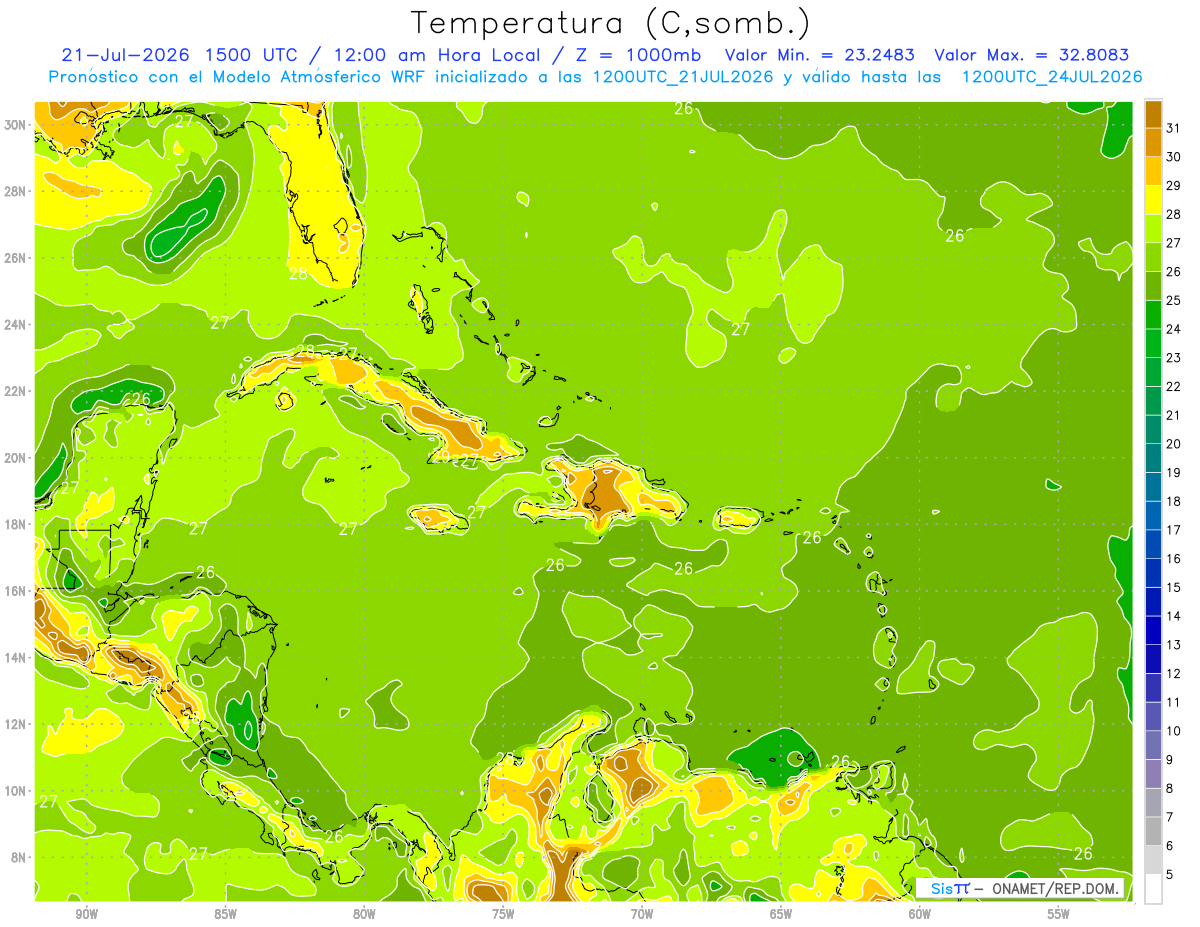1200x927 pixels.
Task: Click the latitude axis label 10N
Action: pyautogui.click(x=15, y=791)
